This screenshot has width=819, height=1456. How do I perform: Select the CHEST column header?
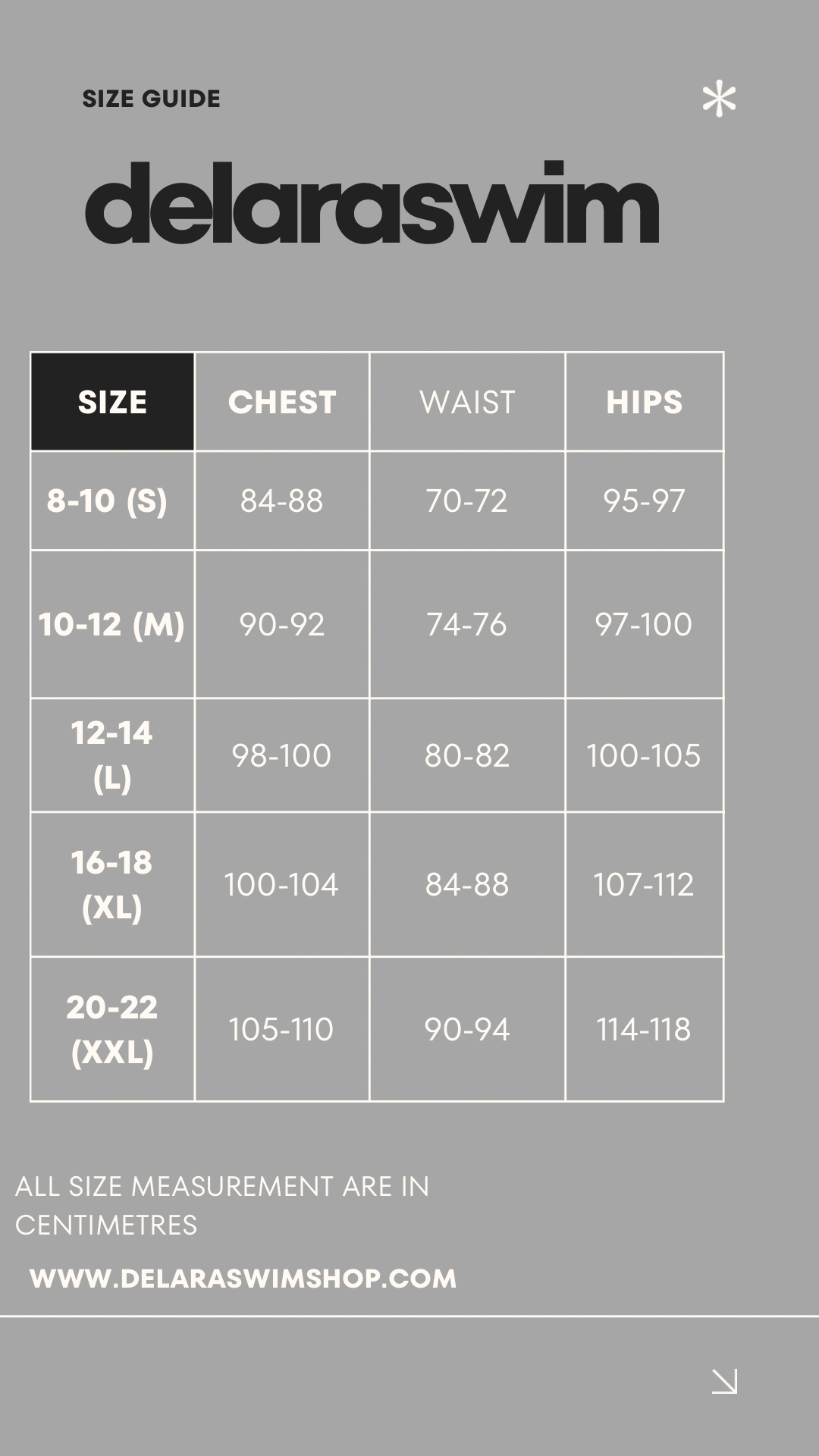tap(282, 402)
